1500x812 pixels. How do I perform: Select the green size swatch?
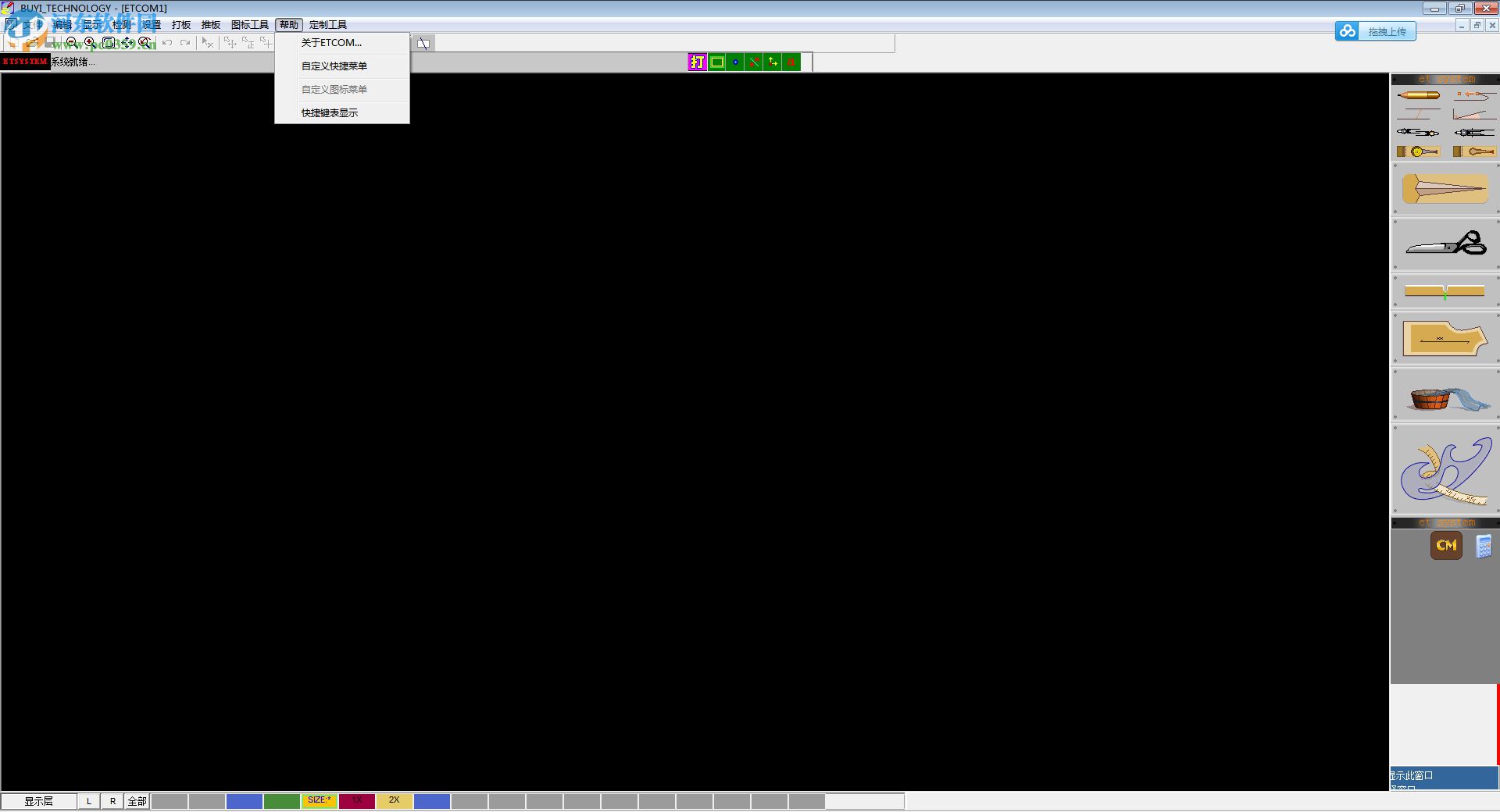click(x=282, y=801)
